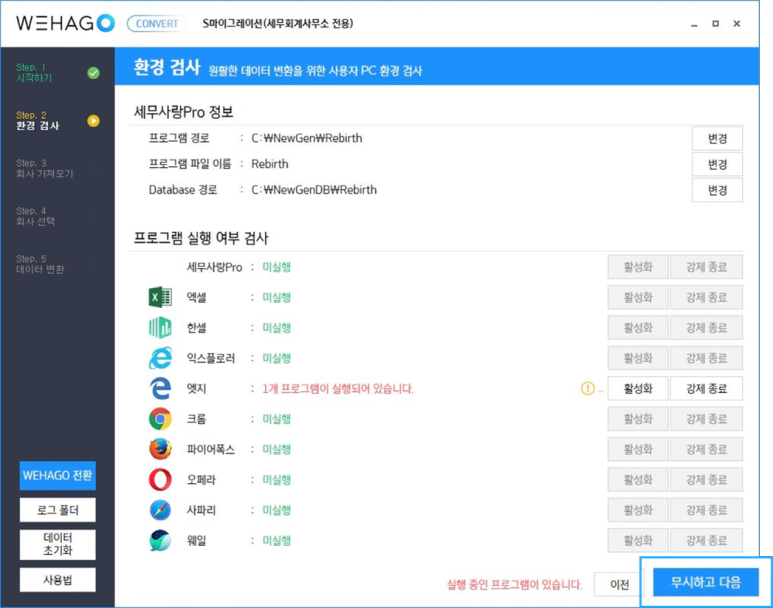Click the green checkmark beside Step 1

(93, 73)
